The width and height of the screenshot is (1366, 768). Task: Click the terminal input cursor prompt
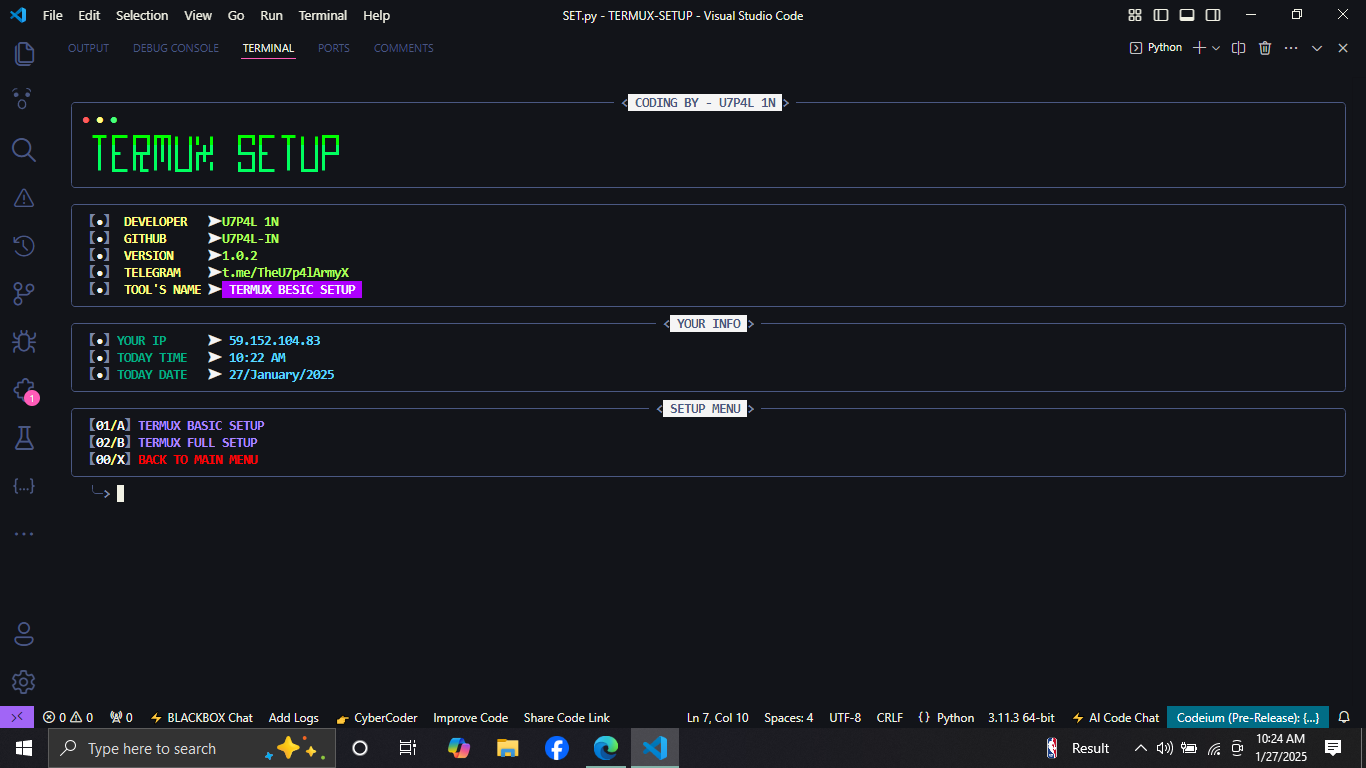(x=120, y=493)
